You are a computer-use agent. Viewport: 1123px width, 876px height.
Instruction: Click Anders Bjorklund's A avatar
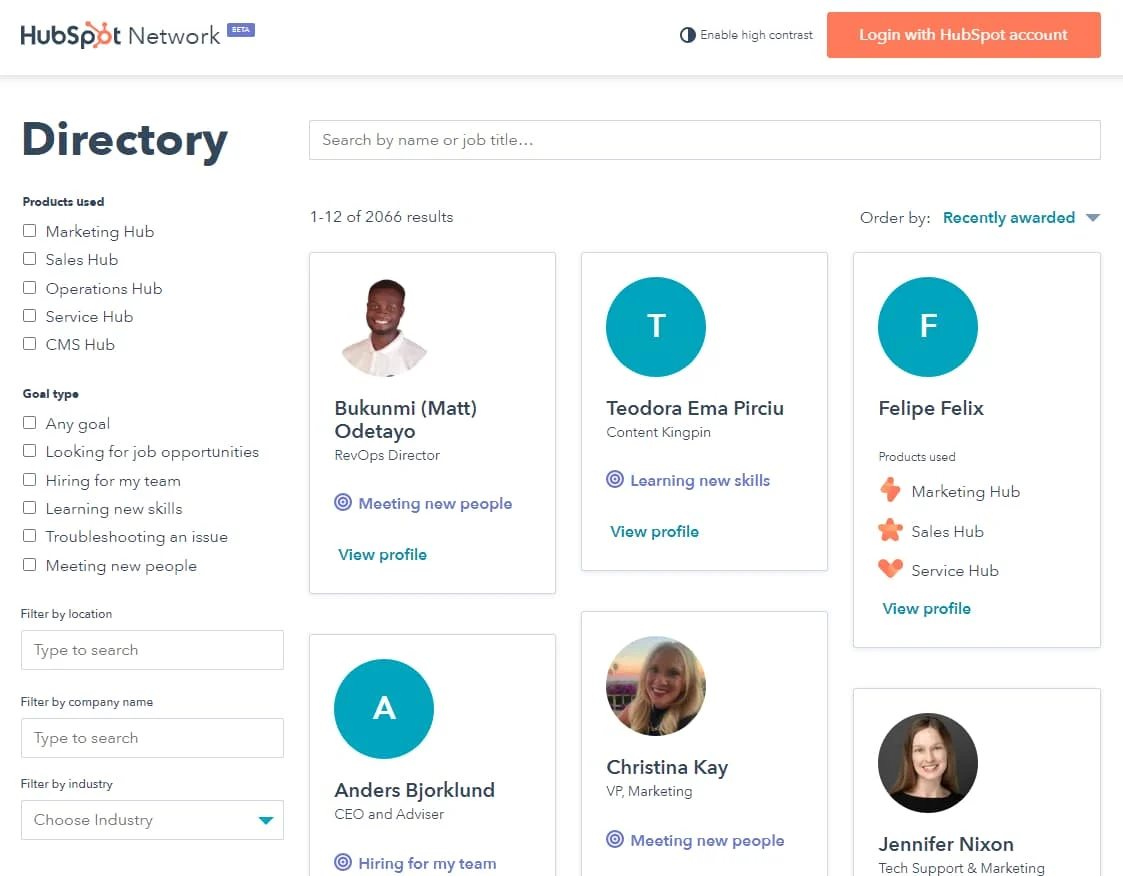pos(384,708)
